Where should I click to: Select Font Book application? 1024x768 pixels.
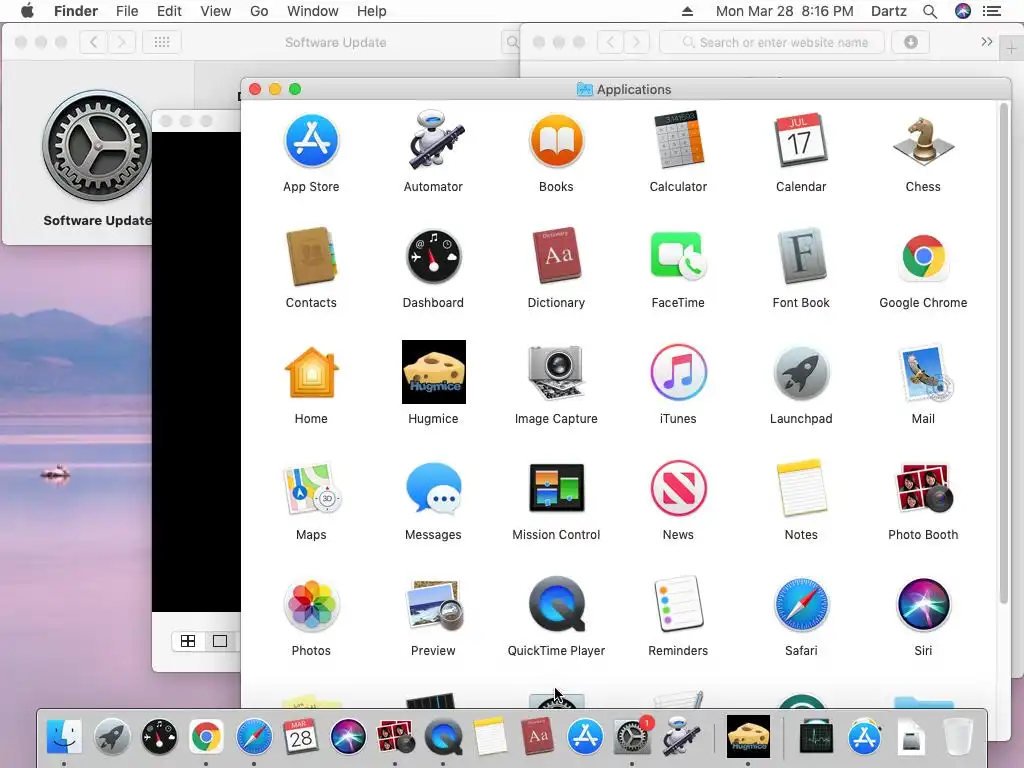point(801,257)
